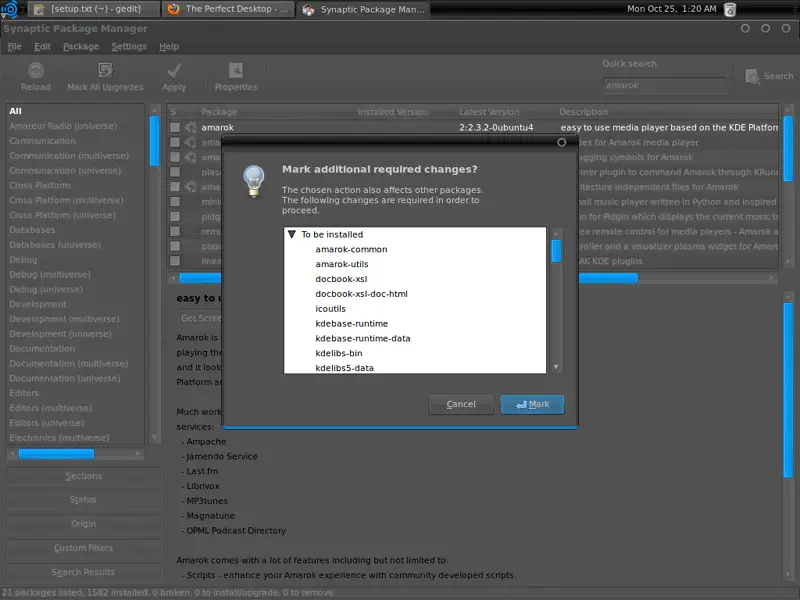Open the Edit menu

click(x=42, y=46)
